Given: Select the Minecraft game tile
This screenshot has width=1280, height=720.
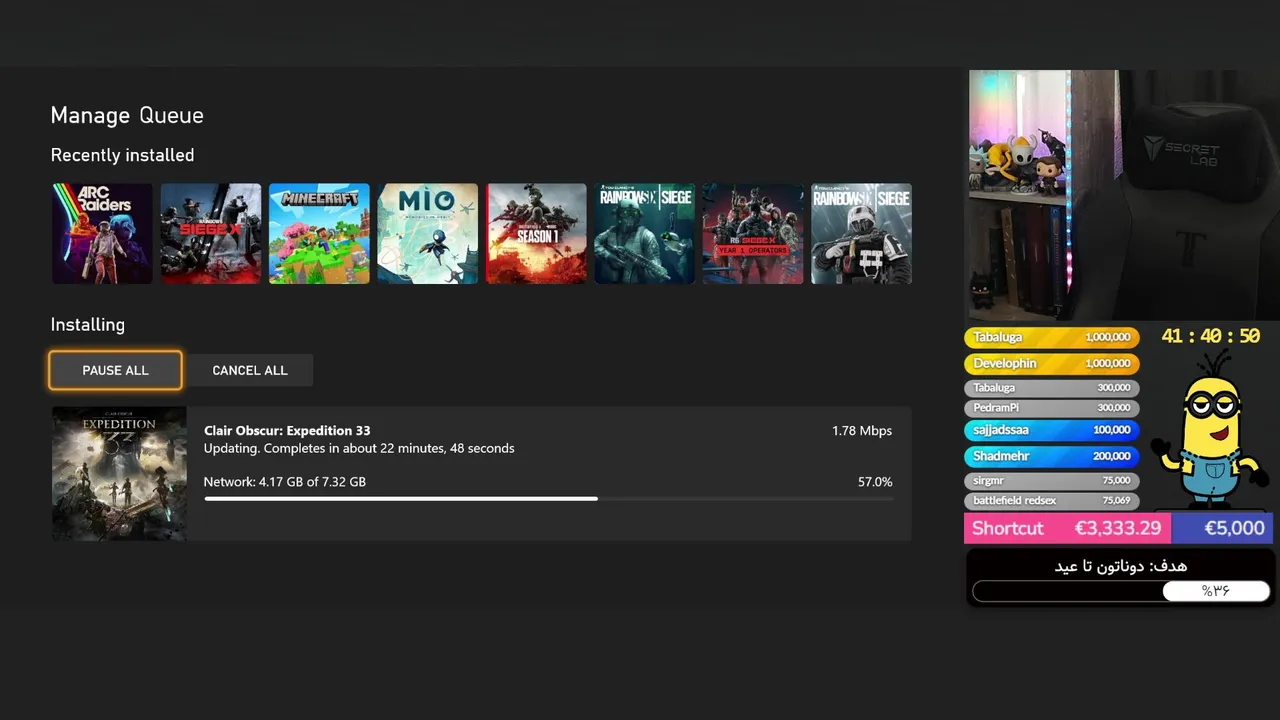Looking at the screenshot, I should coord(319,233).
